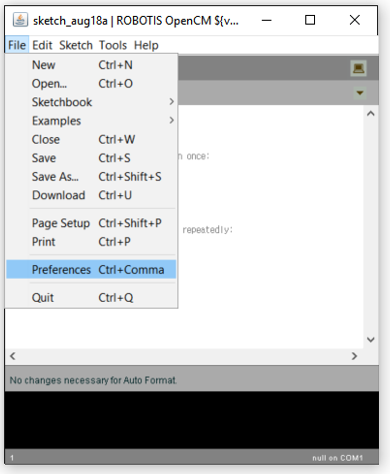390x474 pixels.
Task: Select Page Setup menu item
Action: click(91, 223)
